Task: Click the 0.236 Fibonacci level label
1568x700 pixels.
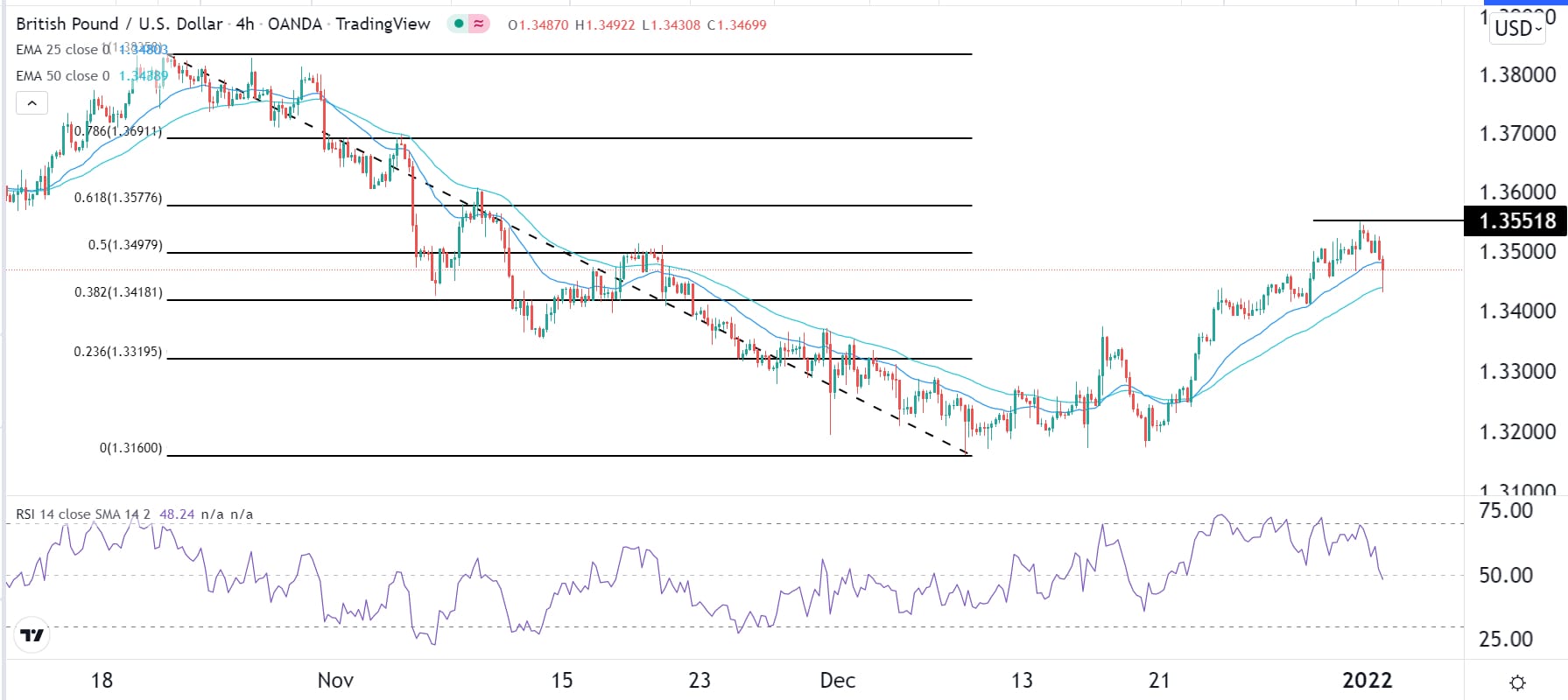Action: tap(118, 352)
